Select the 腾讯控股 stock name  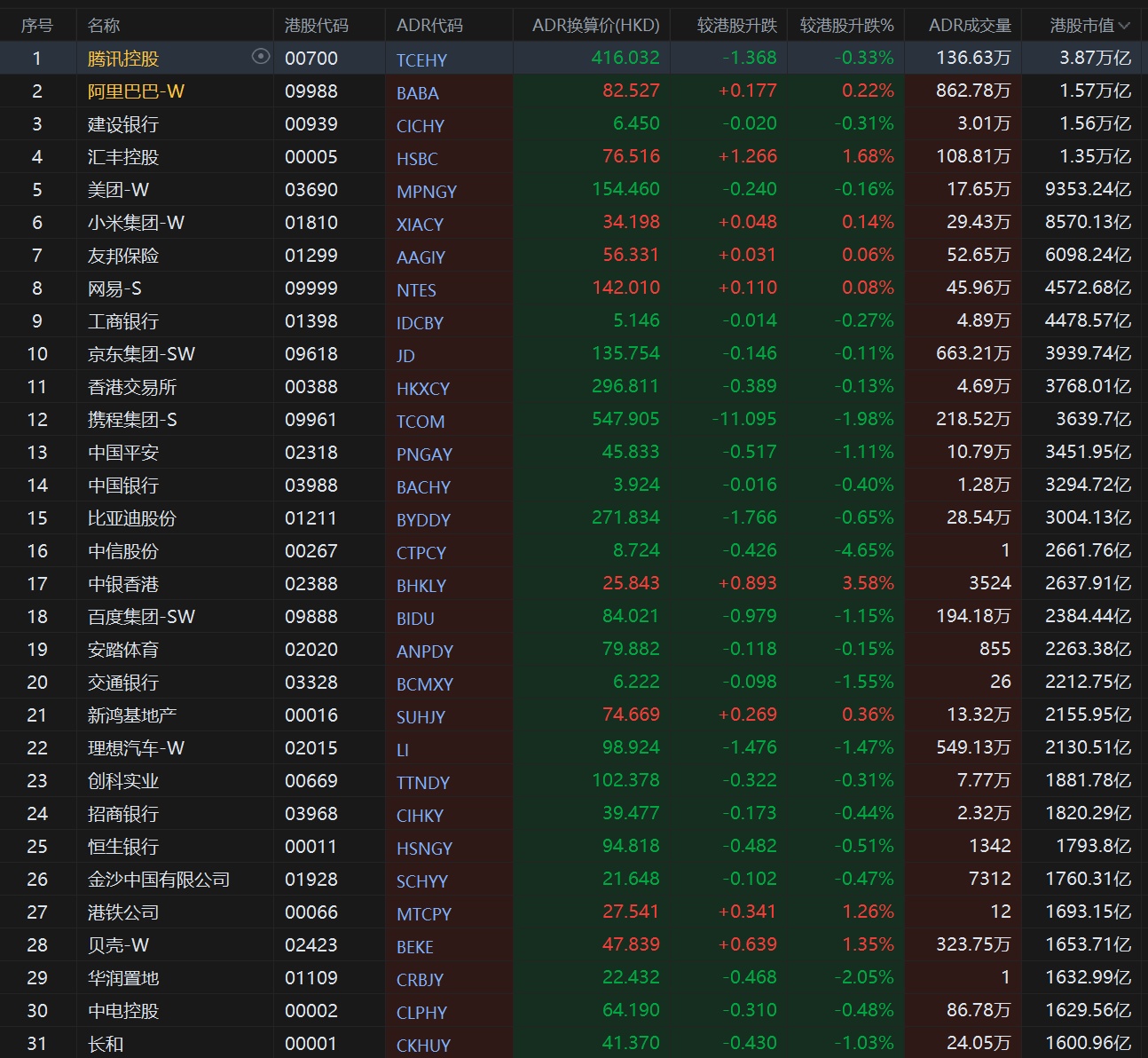coord(123,59)
